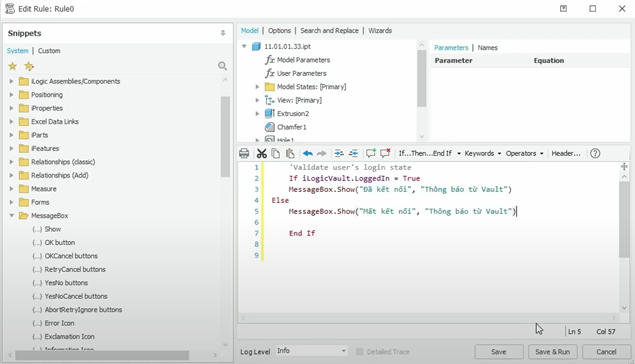Uncomment the selected lines icon
This screenshot has height=364, width=635.
(x=385, y=153)
